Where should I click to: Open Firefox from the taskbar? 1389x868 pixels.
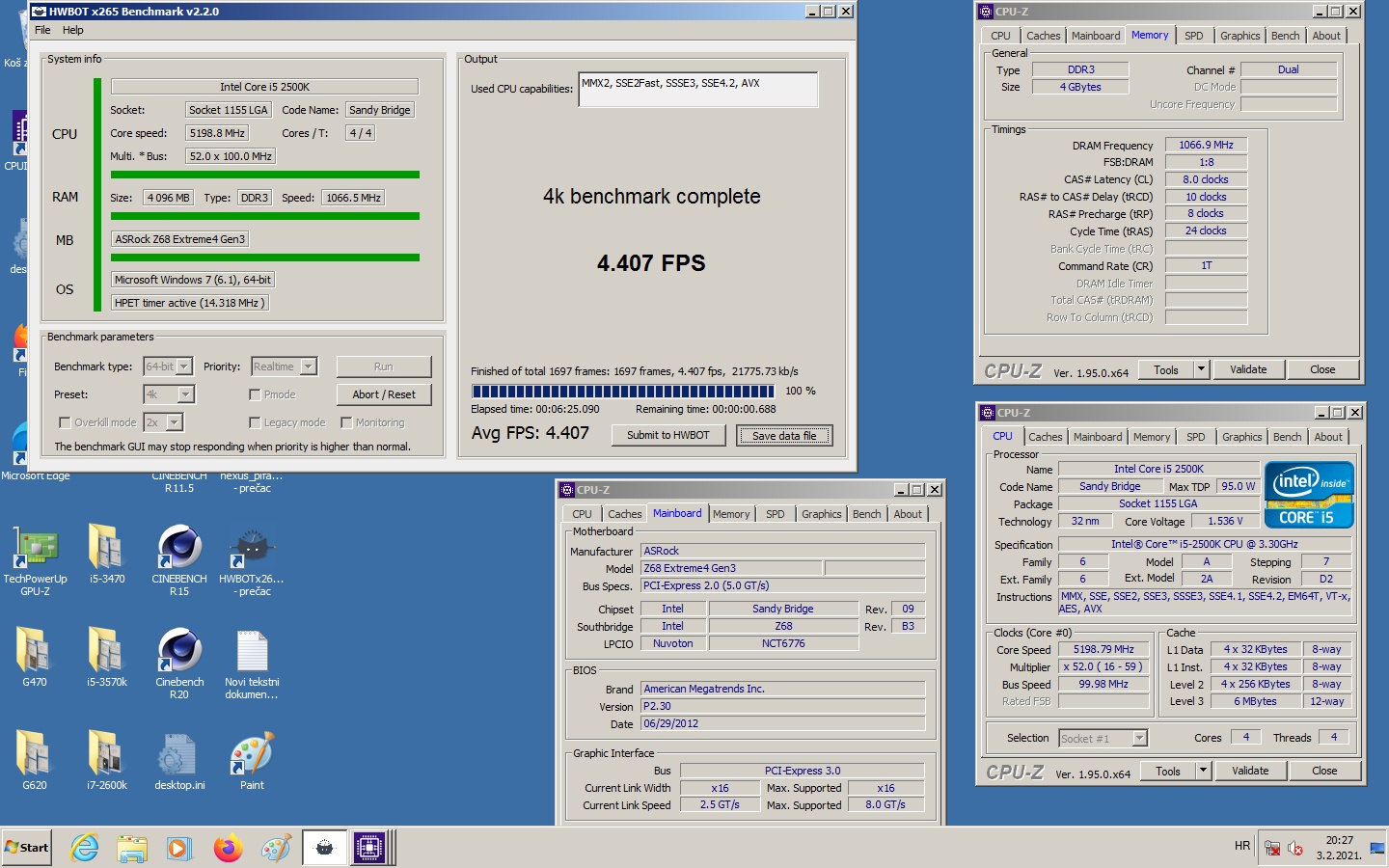click(x=228, y=849)
